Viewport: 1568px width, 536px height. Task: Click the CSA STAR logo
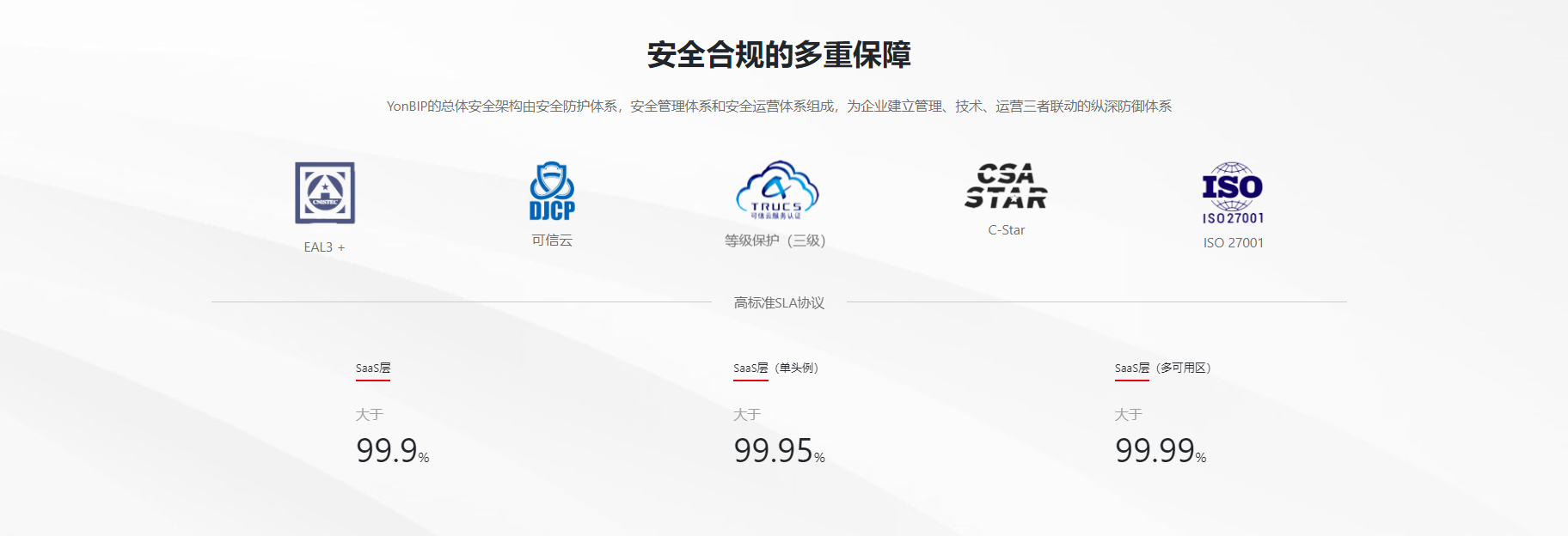pyautogui.click(x=1006, y=186)
